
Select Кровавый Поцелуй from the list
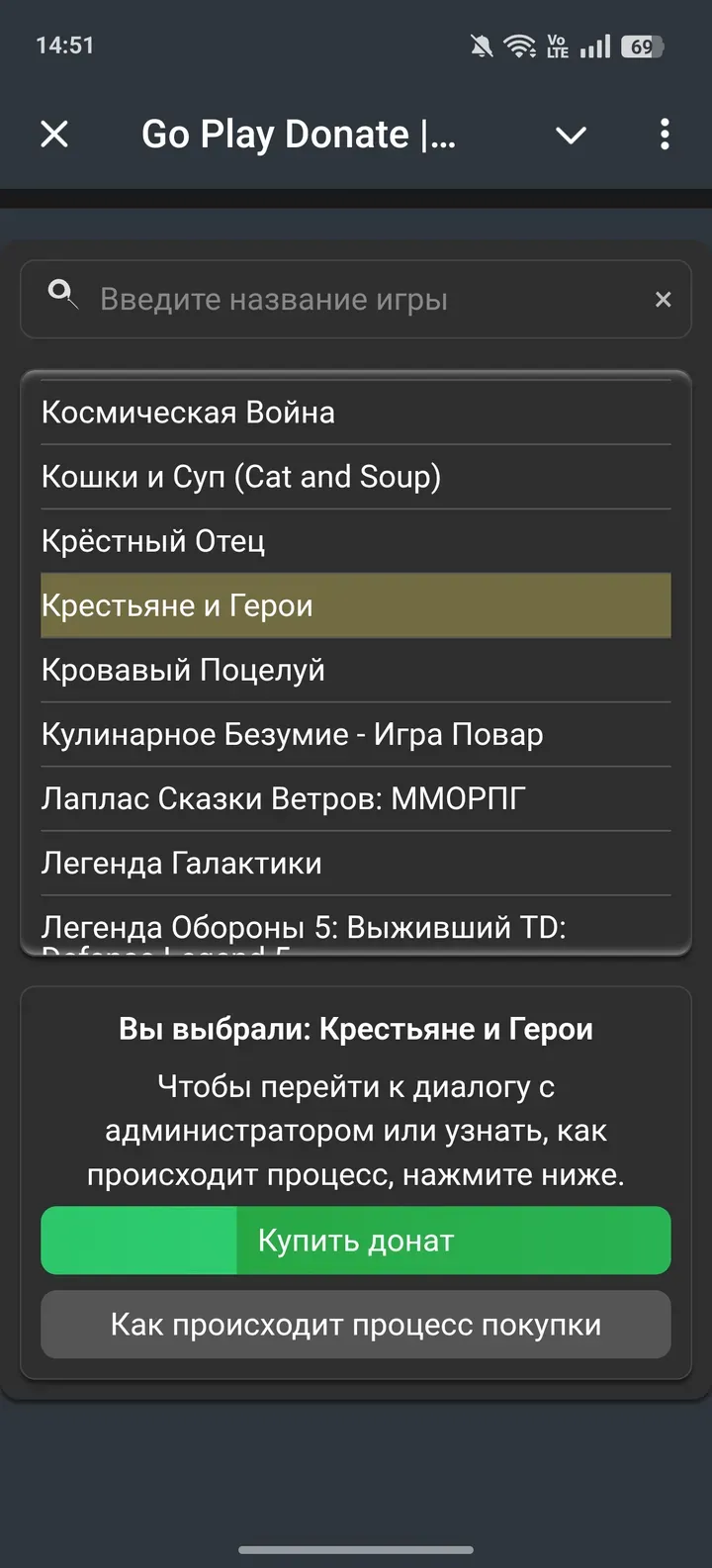click(184, 670)
